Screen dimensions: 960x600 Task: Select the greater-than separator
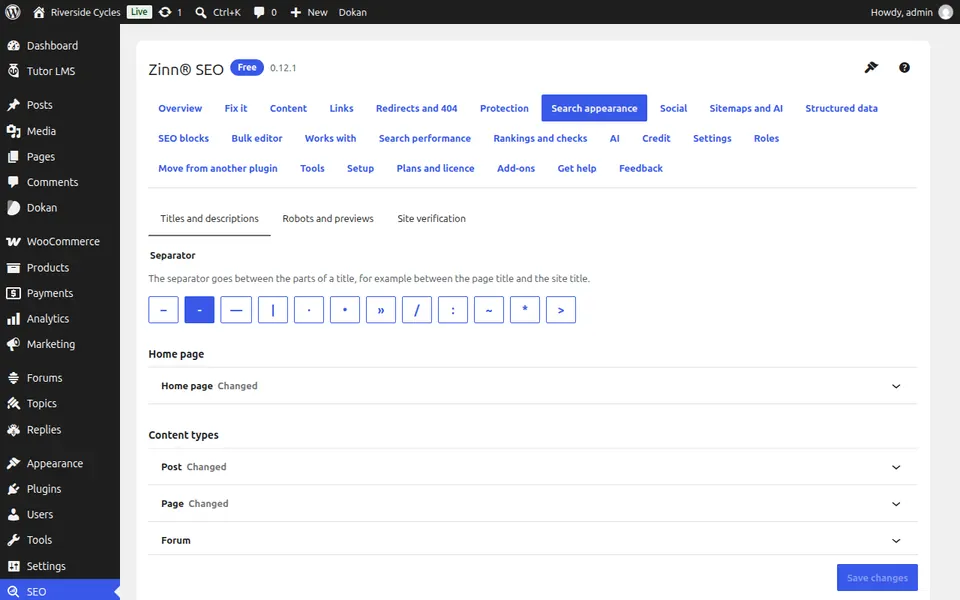[561, 310]
